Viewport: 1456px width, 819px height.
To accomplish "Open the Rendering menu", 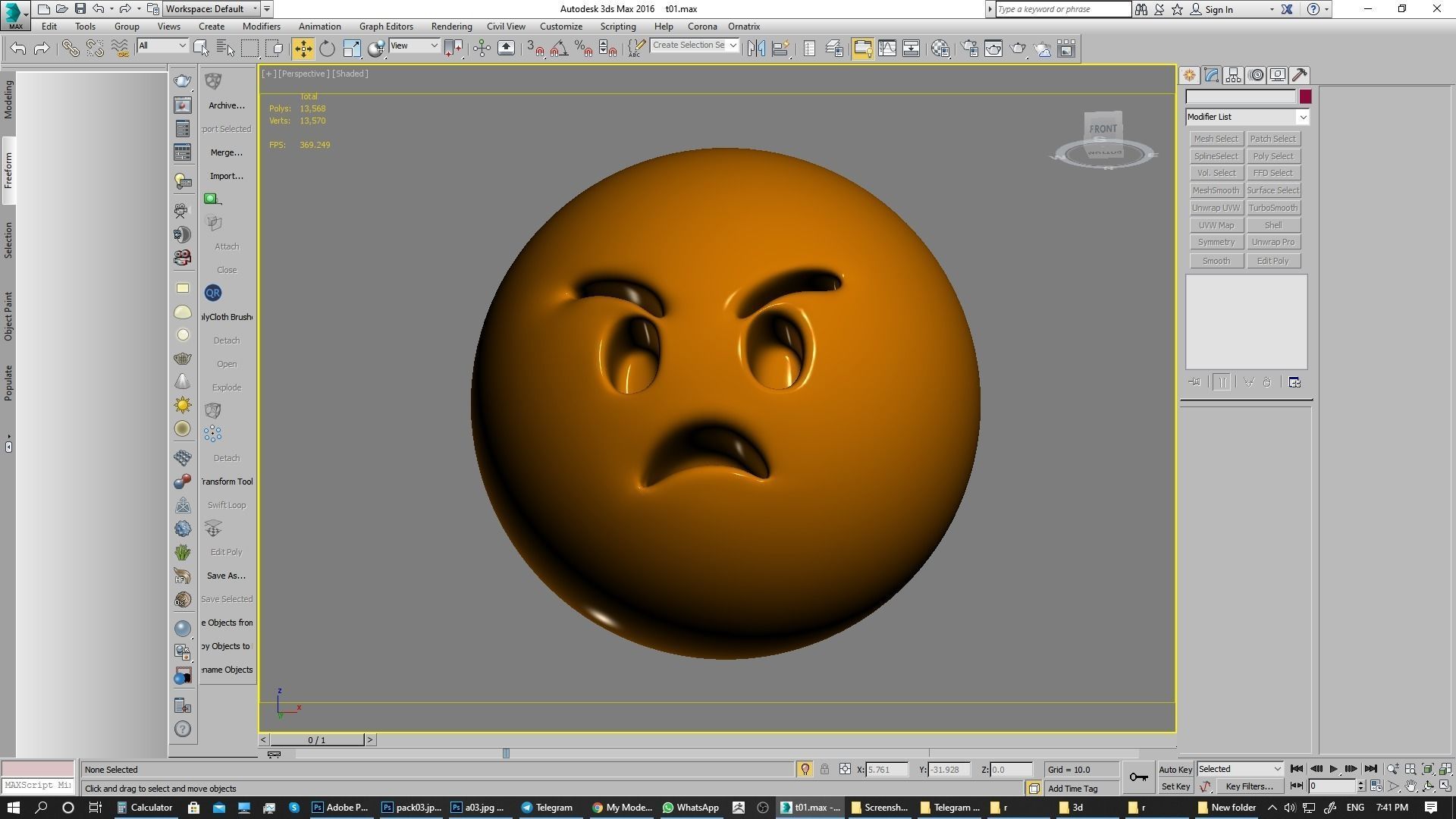I will (451, 27).
